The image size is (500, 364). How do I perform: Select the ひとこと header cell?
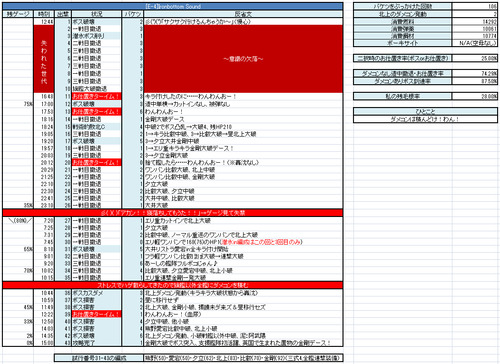click(425, 111)
